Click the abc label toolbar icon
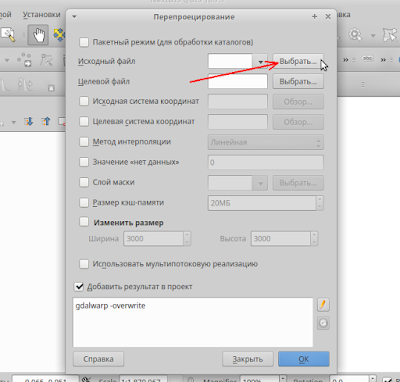400x382 pixels. pyautogui.click(x=367, y=59)
